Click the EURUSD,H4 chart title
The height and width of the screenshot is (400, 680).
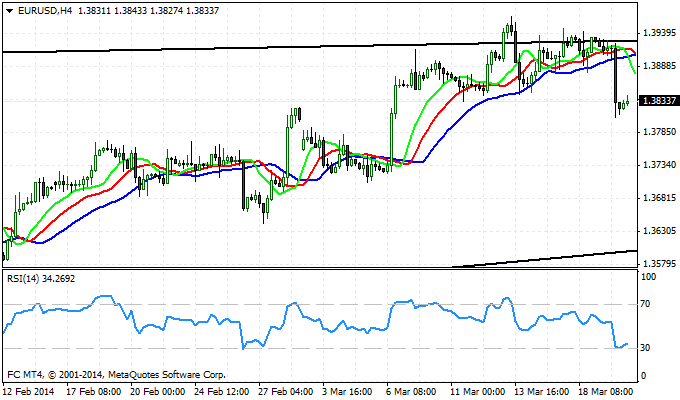(x=45, y=11)
